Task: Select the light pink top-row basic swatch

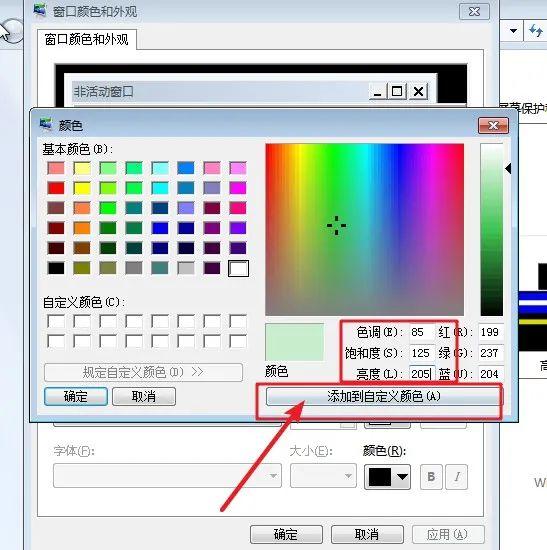Action: [x=212, y=168]
